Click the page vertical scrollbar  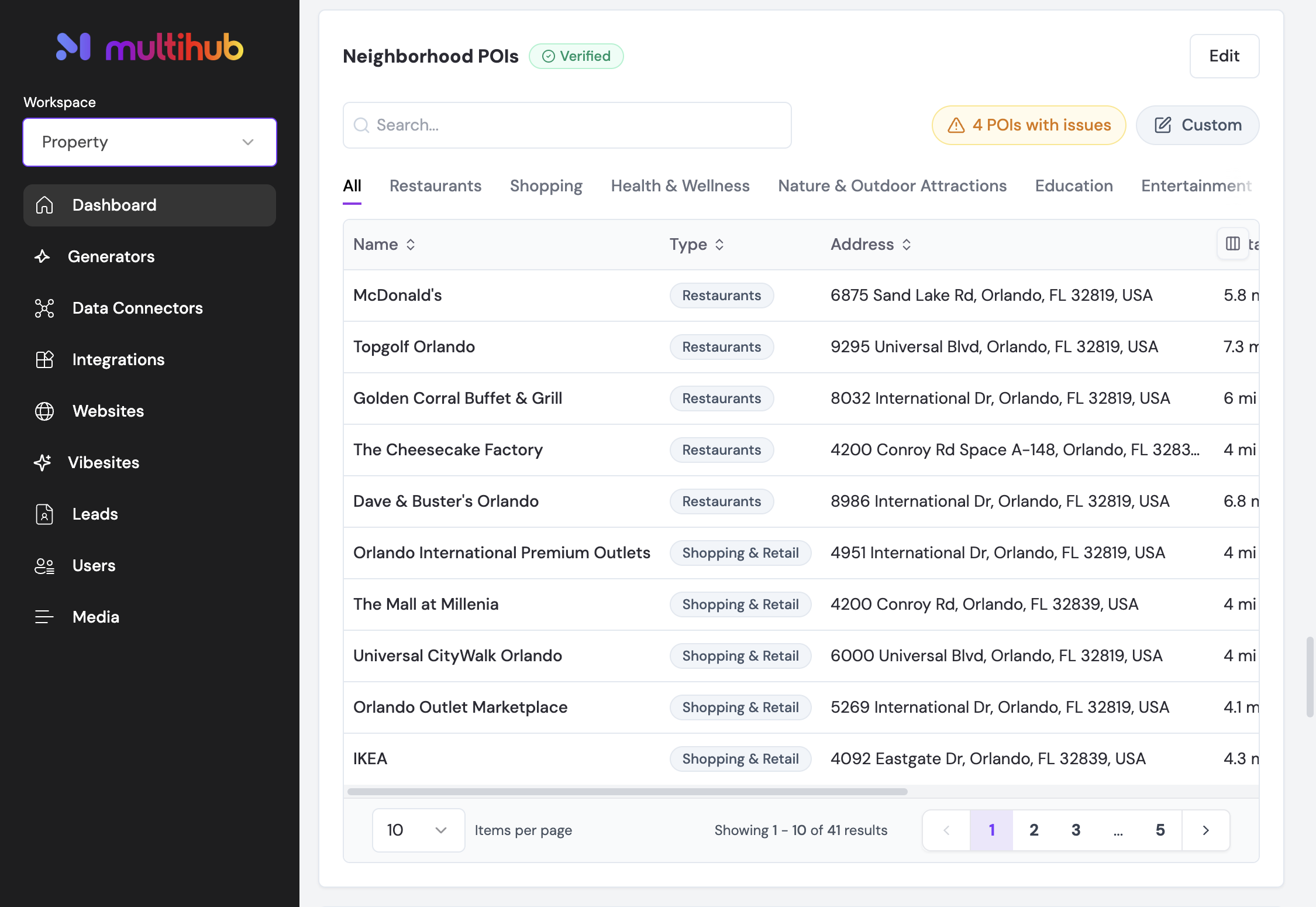click(1310, 677)
